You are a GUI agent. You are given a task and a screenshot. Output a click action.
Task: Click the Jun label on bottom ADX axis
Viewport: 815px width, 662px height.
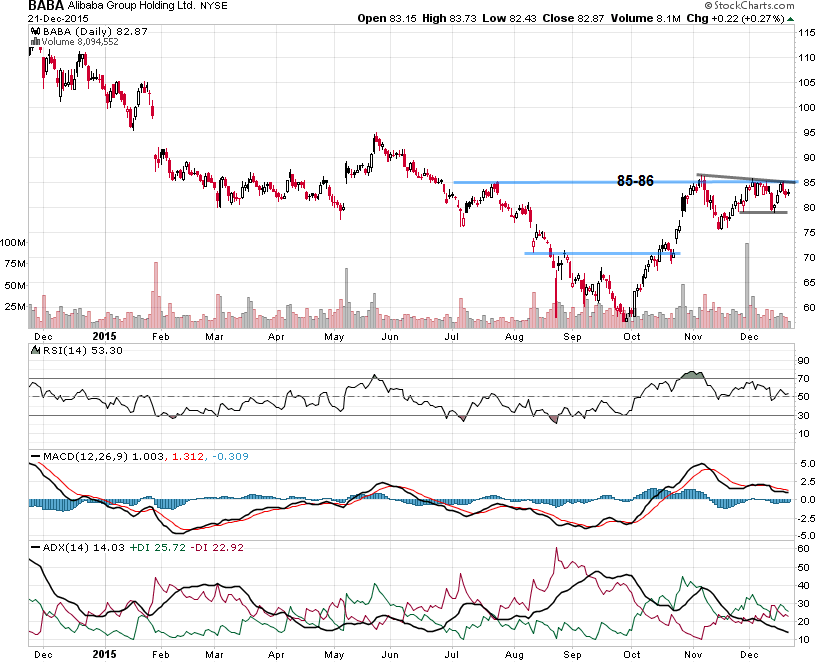[x=390, y=655]
